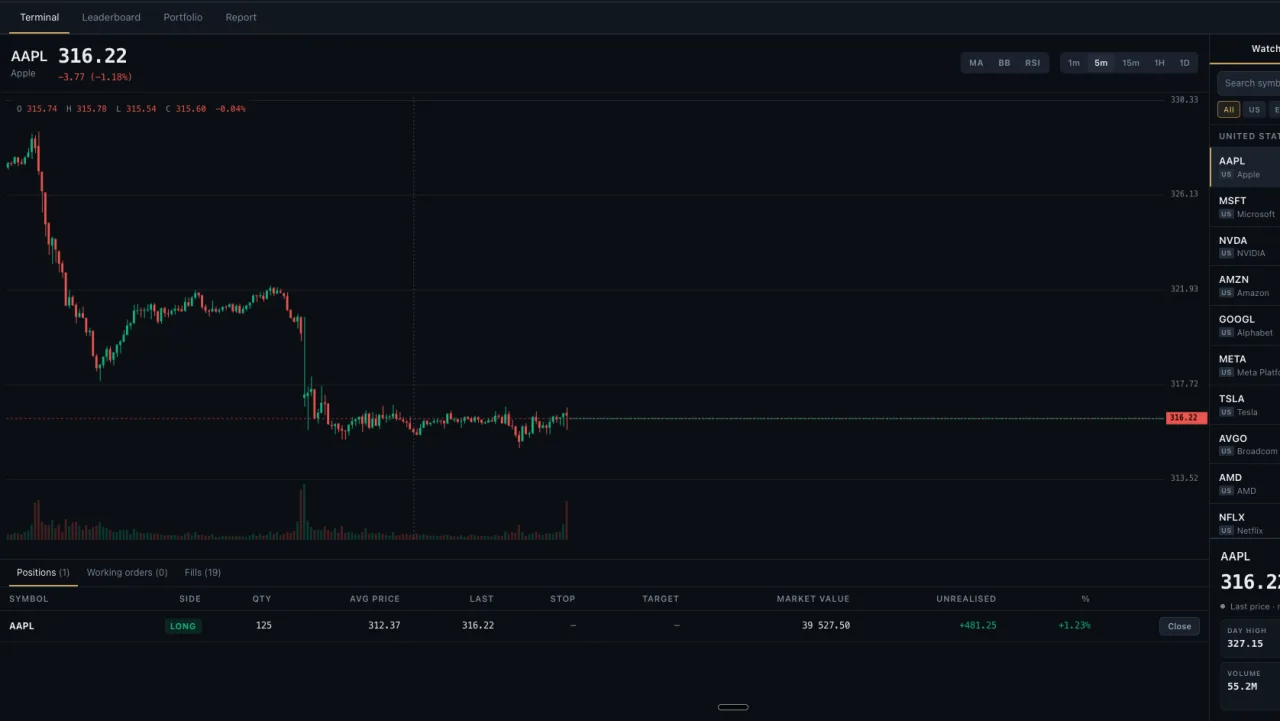The height and width of the screenshot is (721, 1280).
Task: Select GOOGL Alphabet in the watchlist
Action: pyautogui.click(x=1245, y=325)
